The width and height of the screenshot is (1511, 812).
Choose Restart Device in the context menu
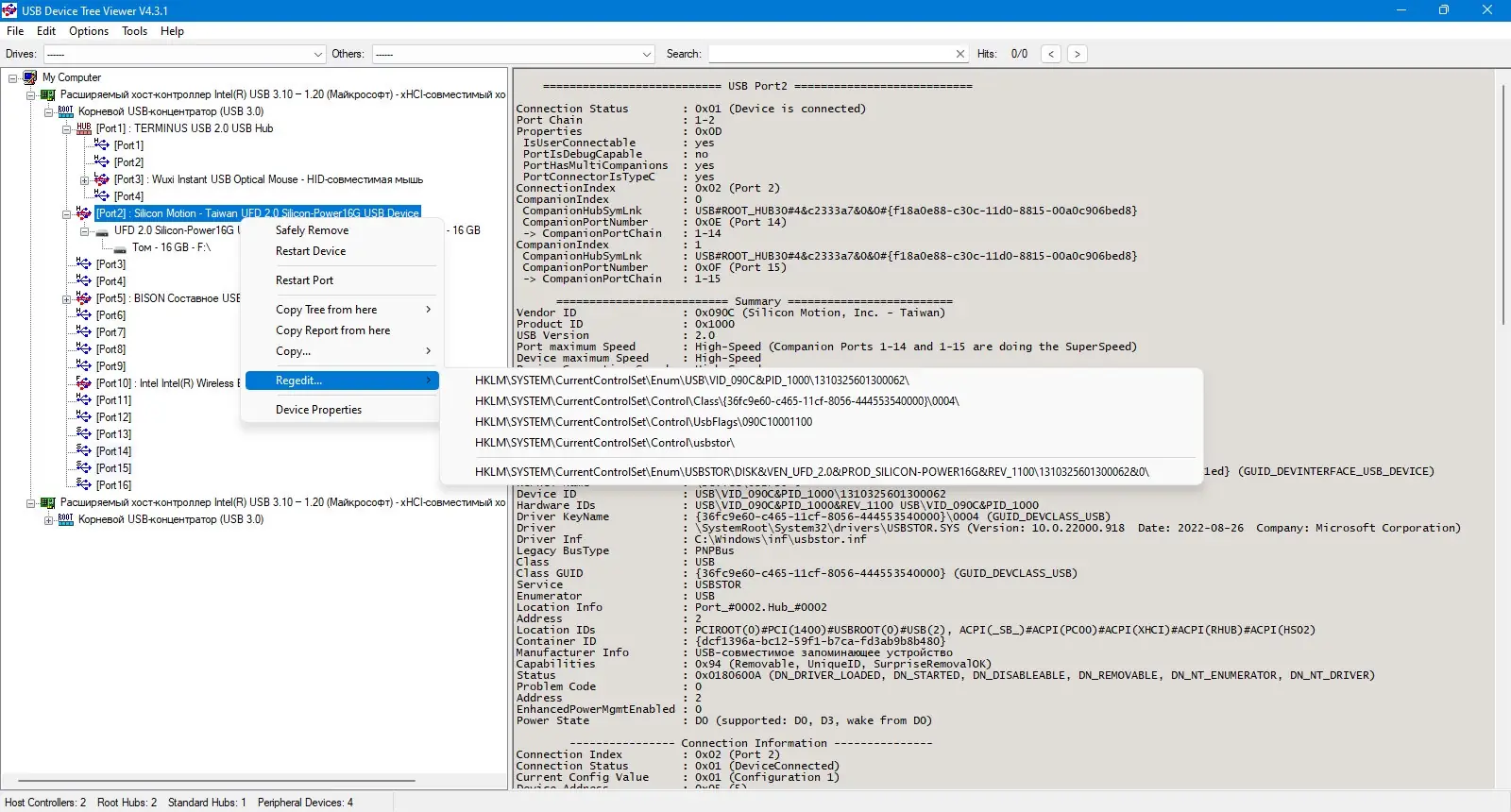342,251
